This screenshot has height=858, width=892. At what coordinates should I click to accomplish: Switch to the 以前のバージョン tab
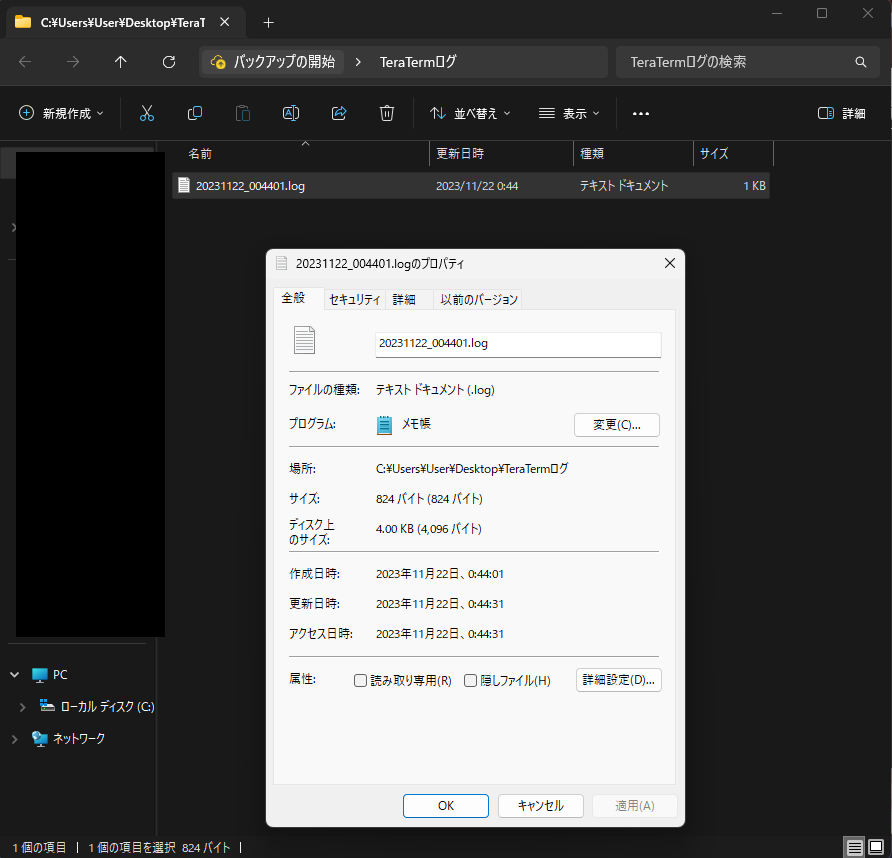coord(478,299)
